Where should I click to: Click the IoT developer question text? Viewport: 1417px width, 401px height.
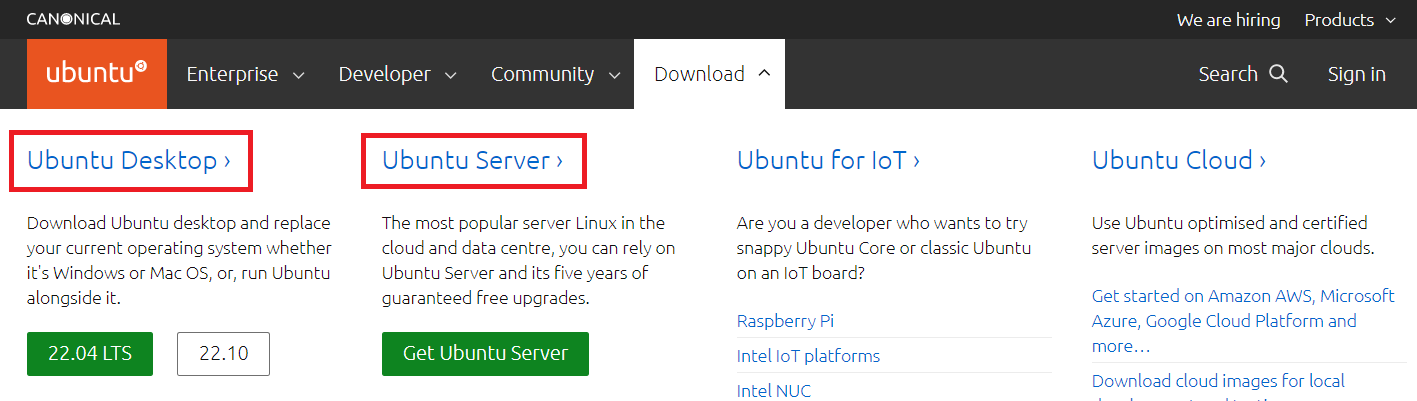(884, 247)
